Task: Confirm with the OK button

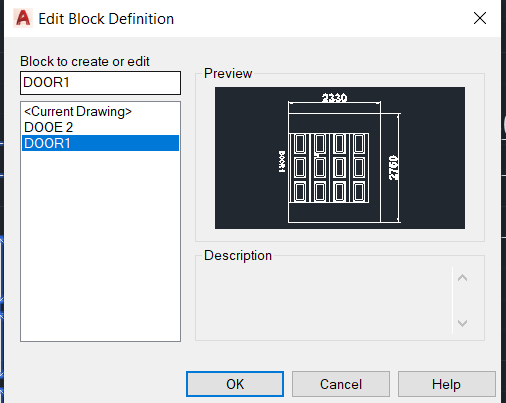Action: (235, 384)
